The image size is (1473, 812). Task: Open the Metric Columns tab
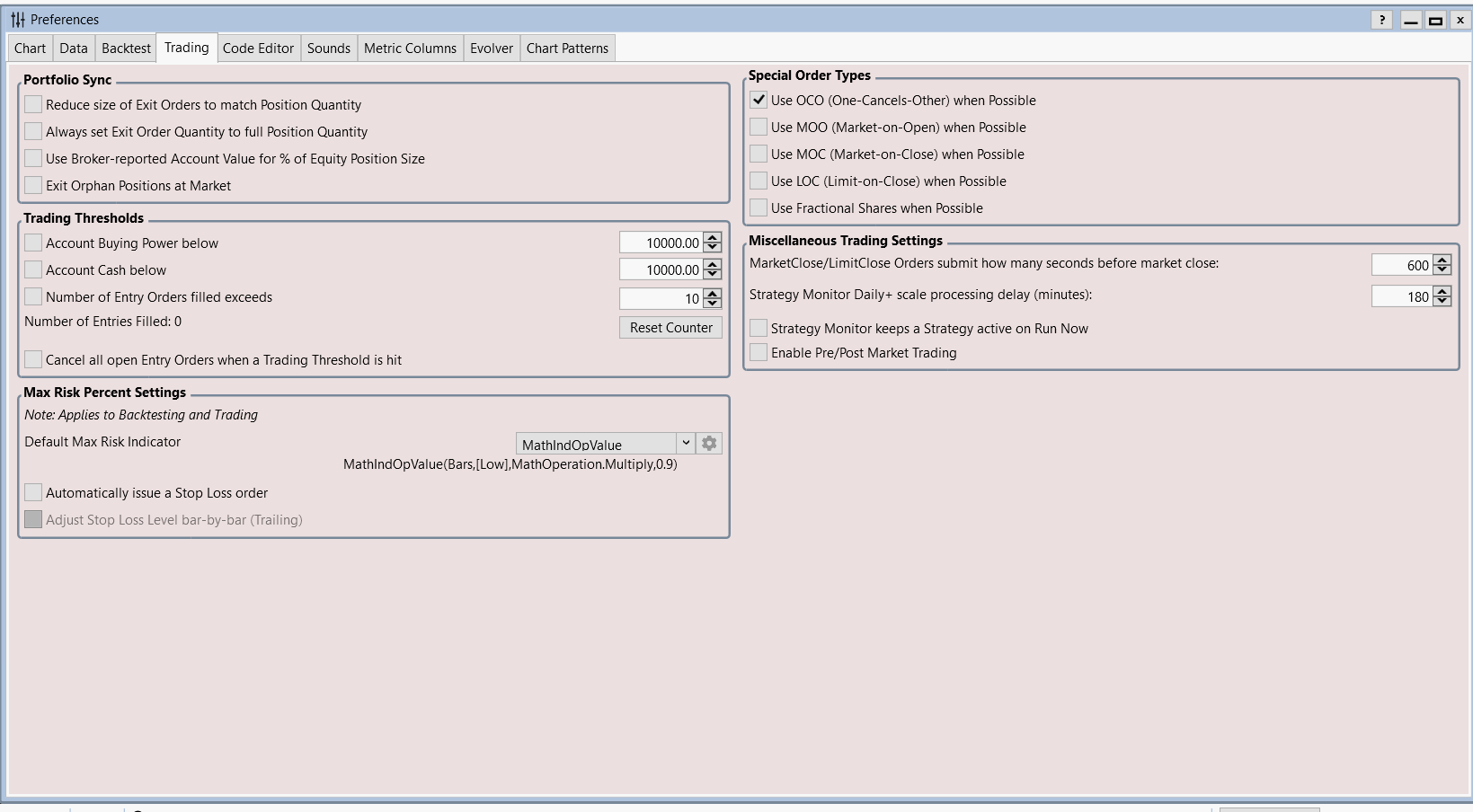click(x=410, y=49)
